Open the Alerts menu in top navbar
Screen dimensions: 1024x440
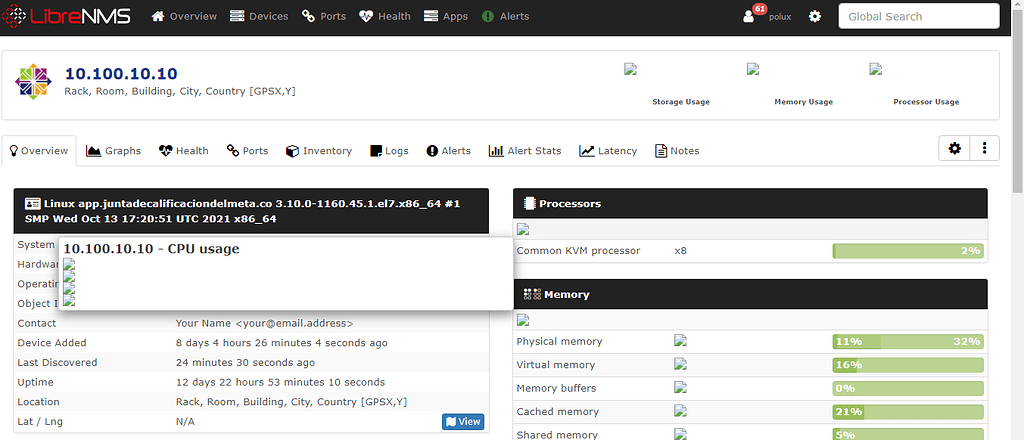pyautogui.click(x=505, y=16)
